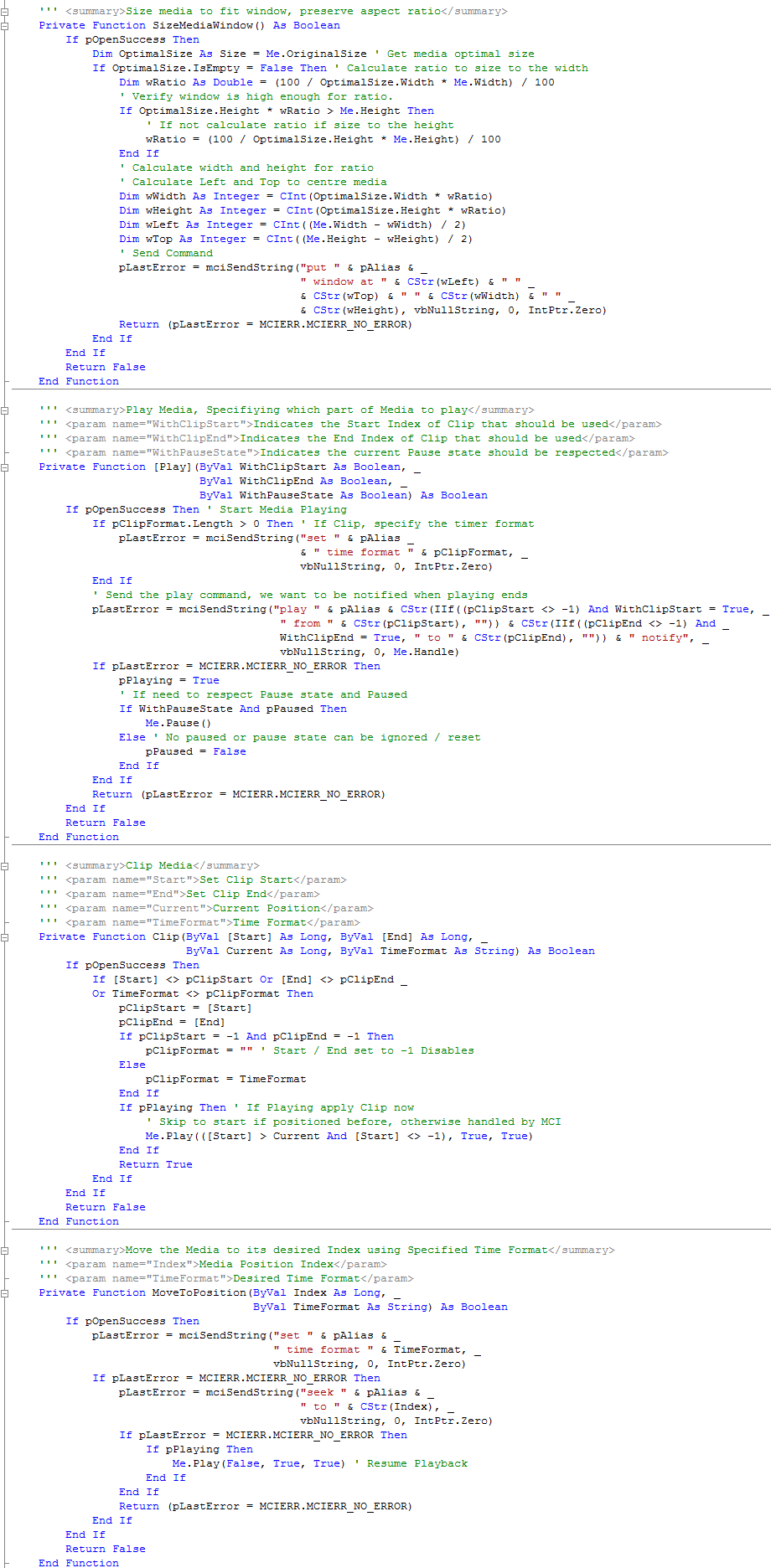Click the comment 'If Playing apply Clip now'
The width and height of the screenshot is (771, 1568).
tap(323, 1108)
